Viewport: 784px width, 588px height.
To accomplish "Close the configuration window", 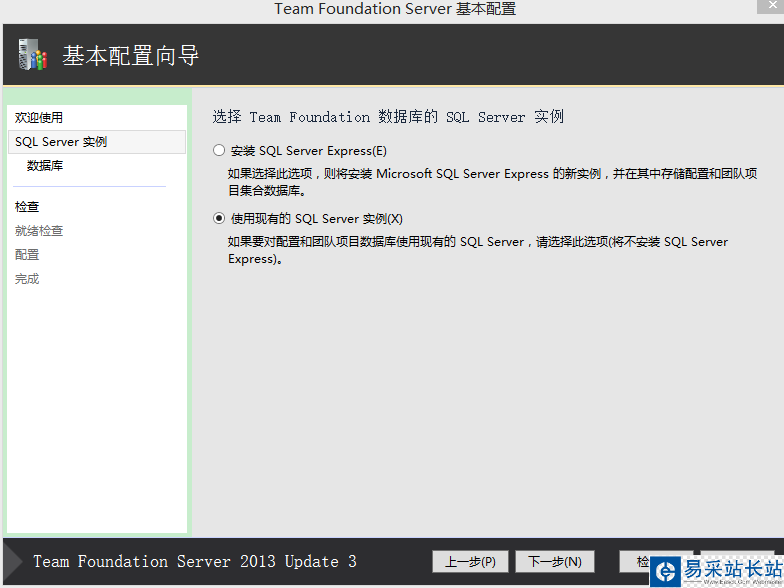I will [x=772, y=6].
